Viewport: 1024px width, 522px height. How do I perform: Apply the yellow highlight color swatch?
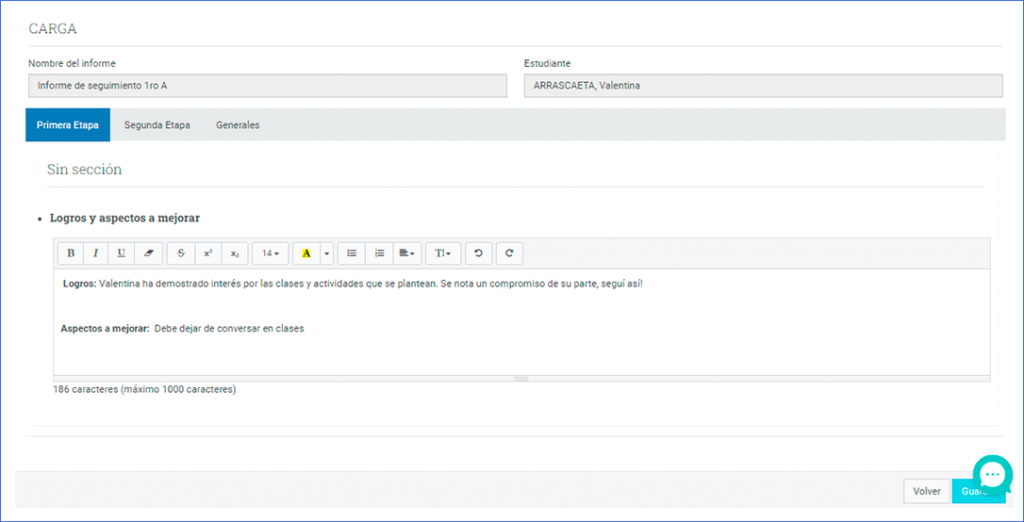[306, 253]
